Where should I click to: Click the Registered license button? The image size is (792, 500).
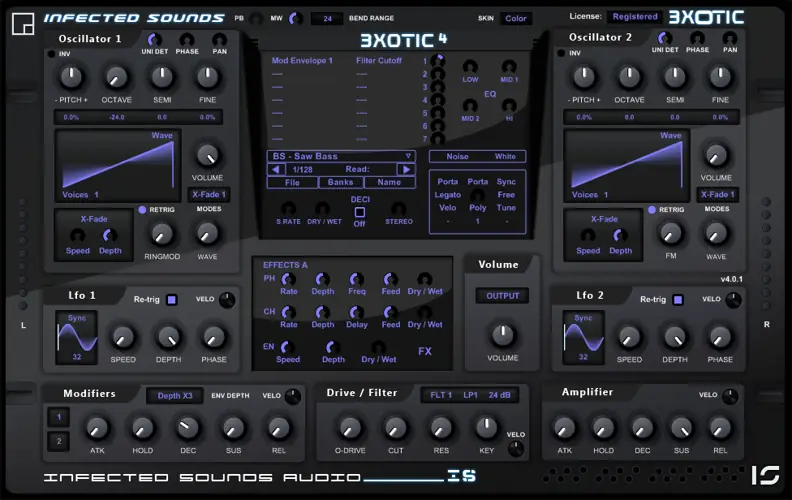coord(635,17)
